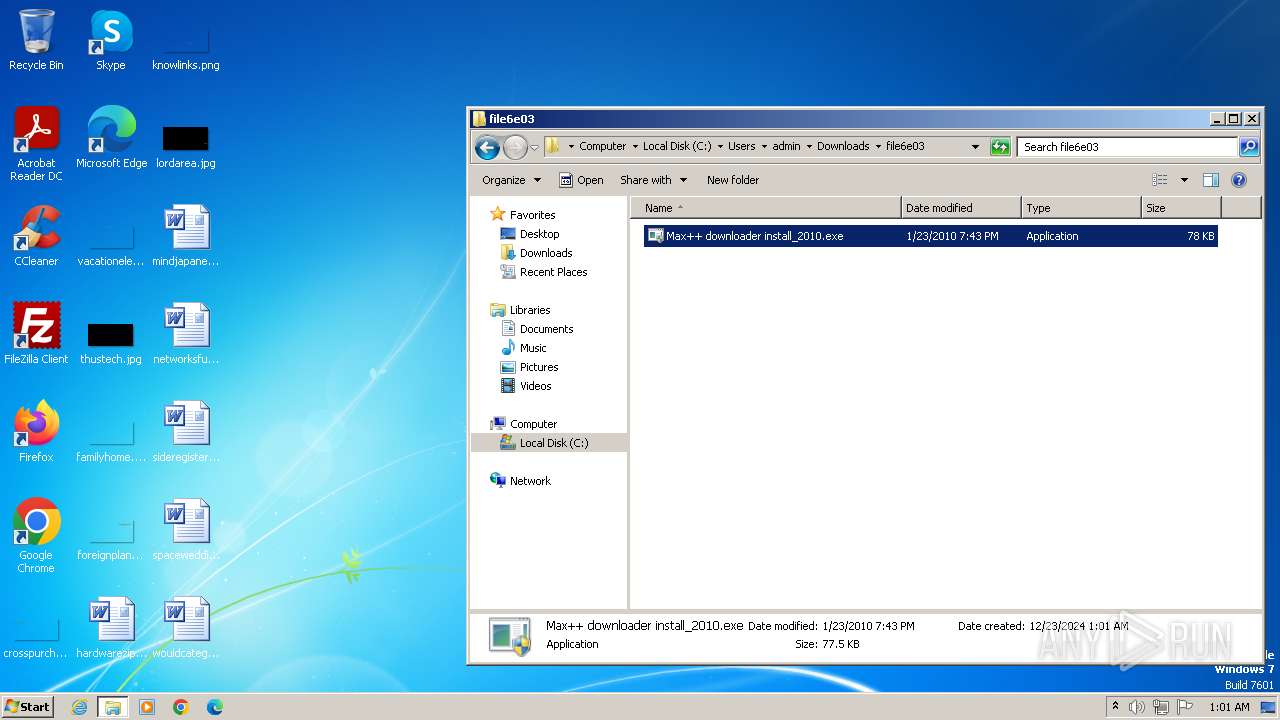Click the Downloads breadcrumb segment
Image resolution: width=1280 pixels, height=720 pixels.
843,146
